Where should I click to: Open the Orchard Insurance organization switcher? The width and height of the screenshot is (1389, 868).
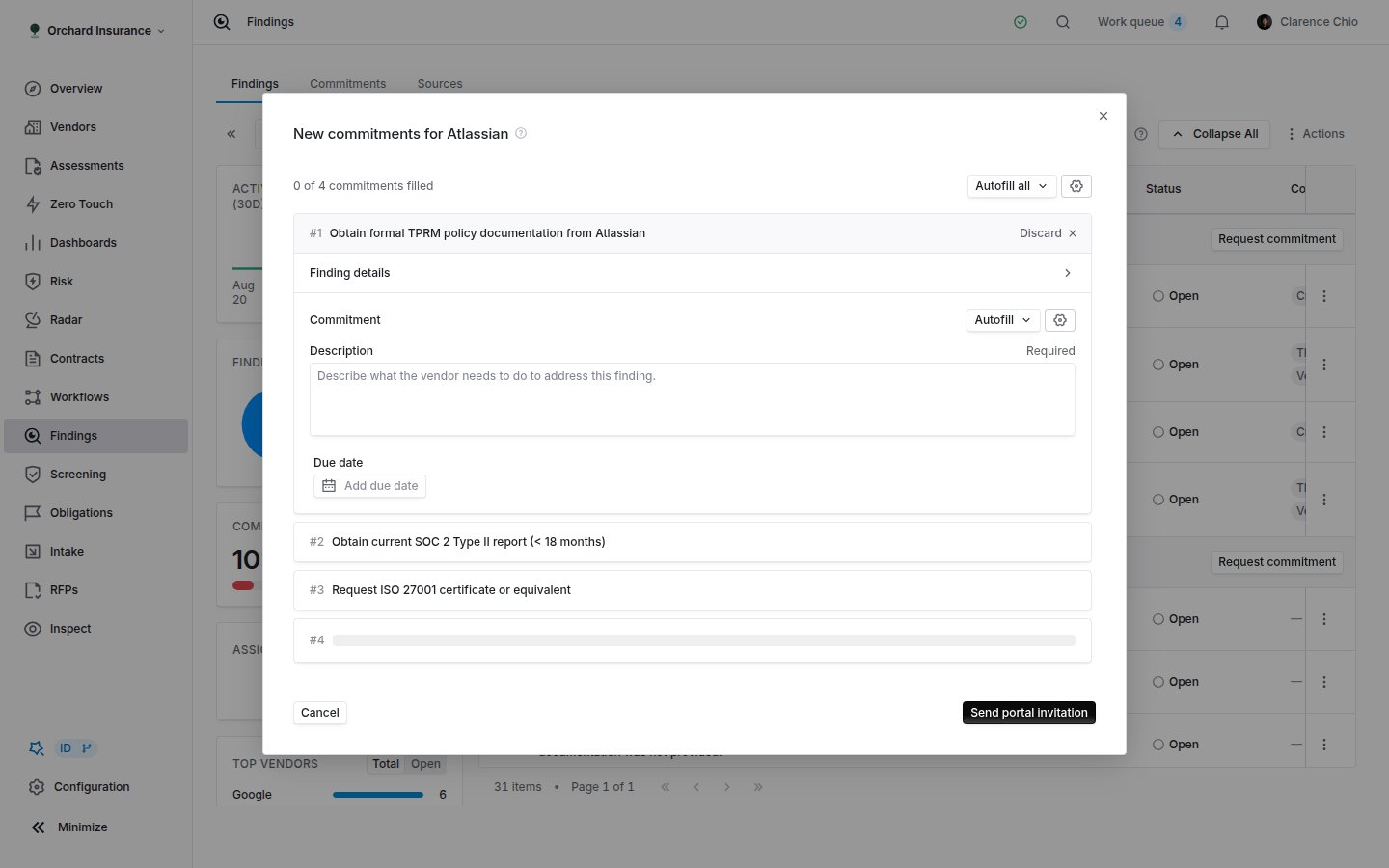coord(97,31)
